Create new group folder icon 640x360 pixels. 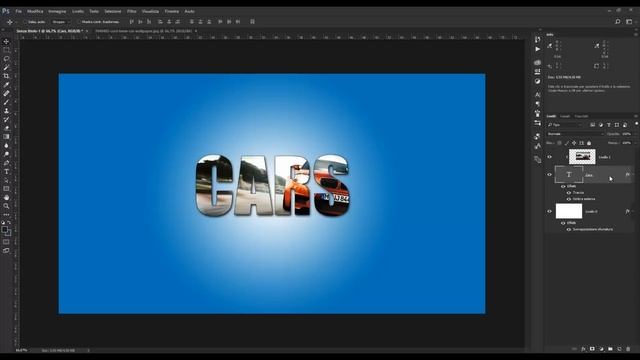pos(610,349)
